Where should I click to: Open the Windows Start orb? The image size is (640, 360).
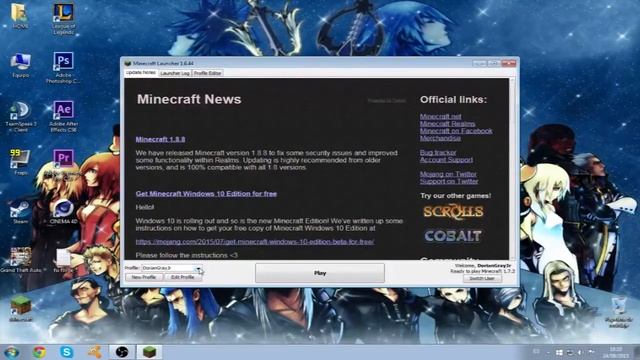(x=11, y=352)
